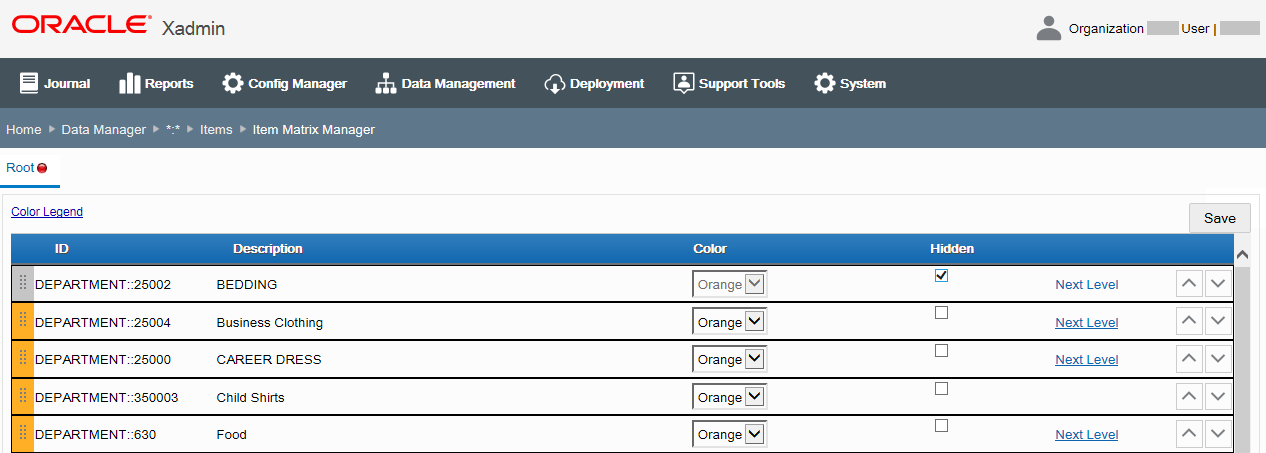The width and height of the screenshot is (1266, 453).
Task: Check Hidden for Food
Action: [941, 426]
